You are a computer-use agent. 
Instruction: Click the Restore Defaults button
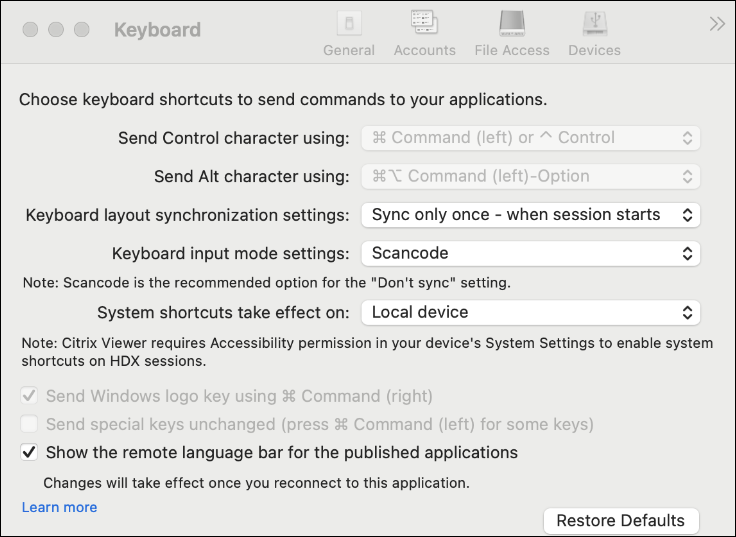(620, 520)
